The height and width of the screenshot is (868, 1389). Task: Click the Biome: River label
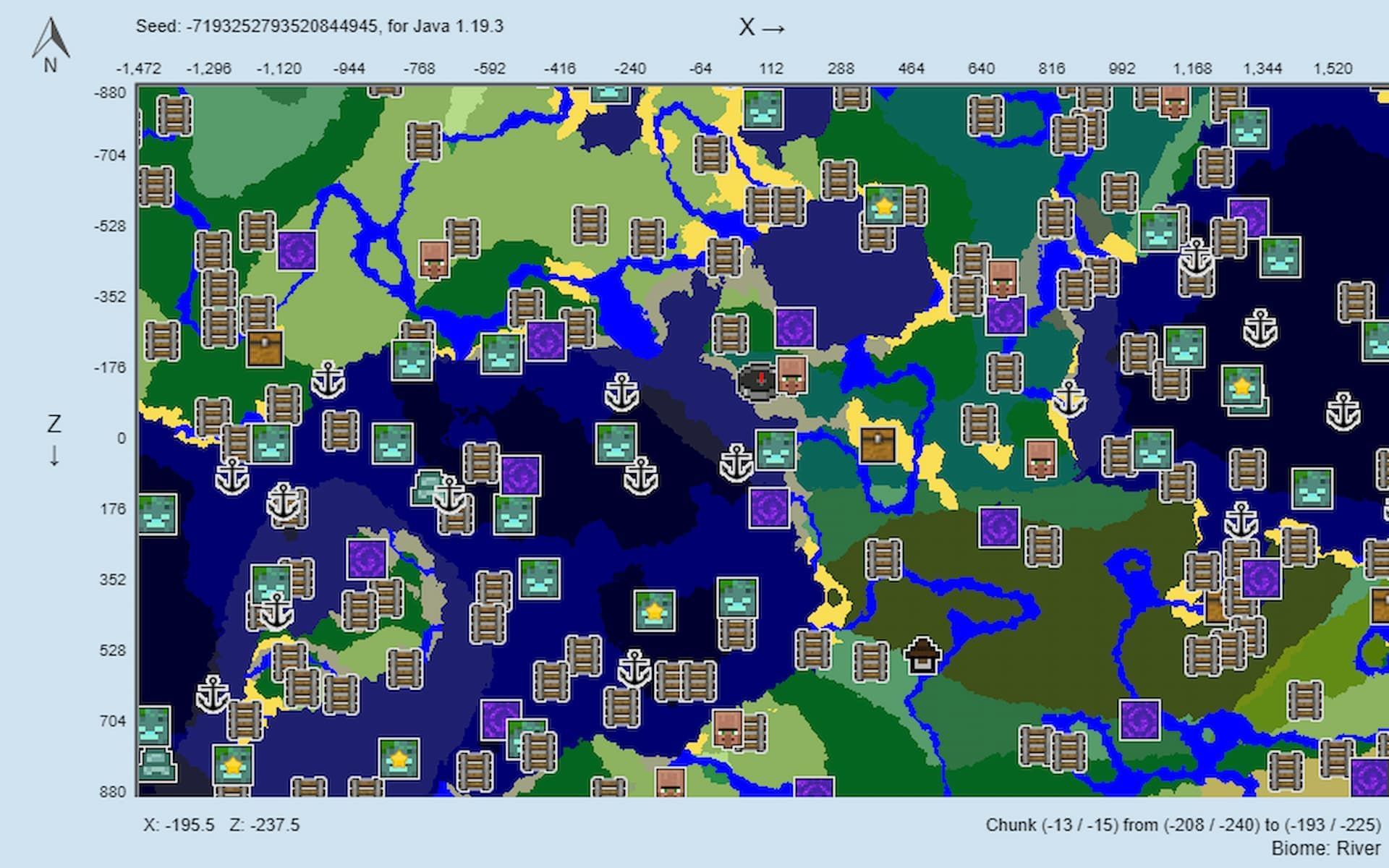tap(1325, 848)
